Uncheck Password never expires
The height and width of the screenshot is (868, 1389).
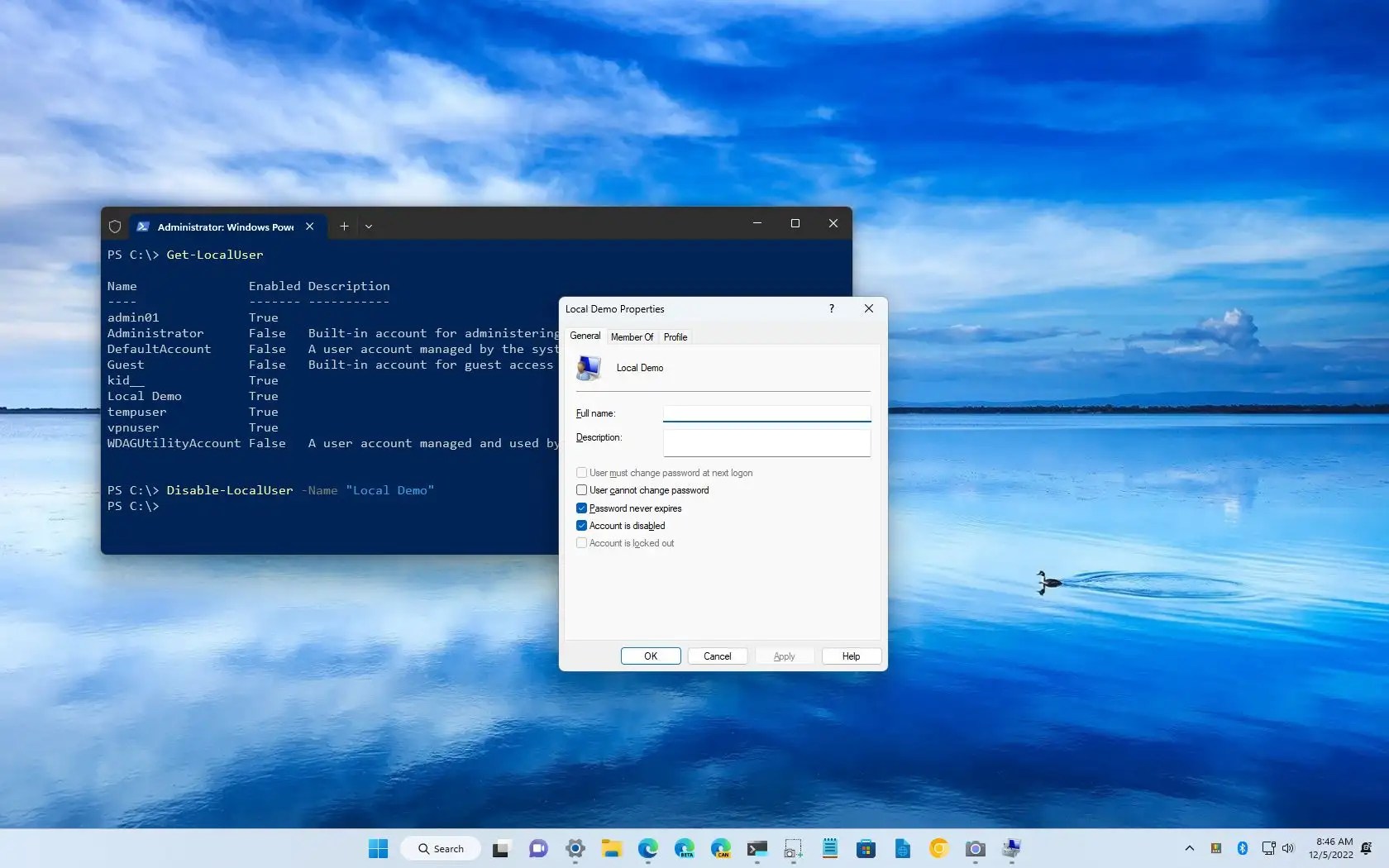581,508
